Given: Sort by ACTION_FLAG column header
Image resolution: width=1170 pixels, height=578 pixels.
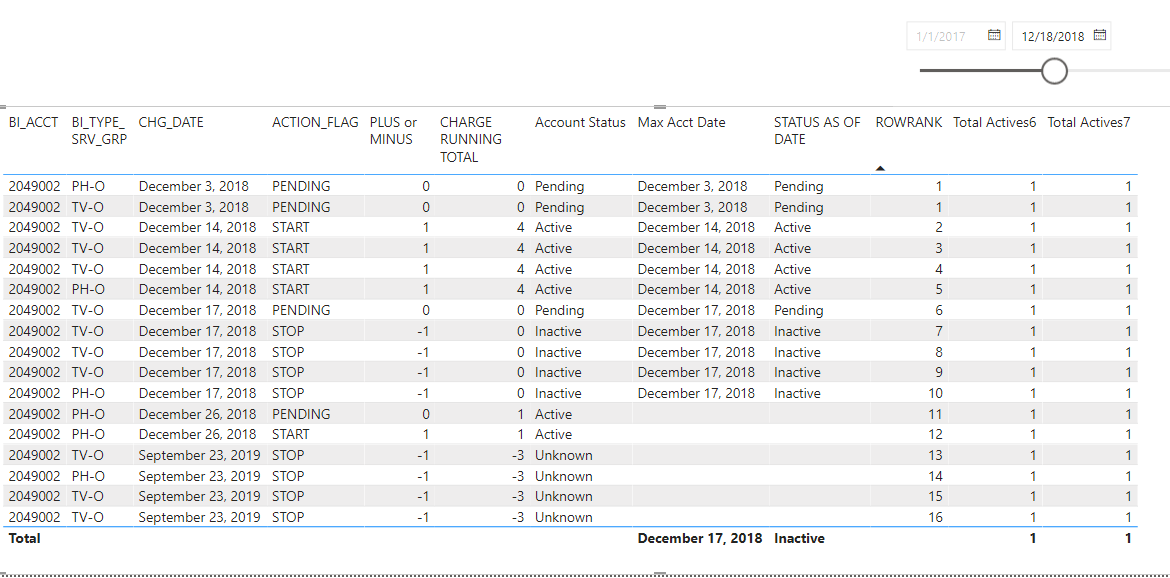Looking at the screenshot, I should point(315,122).
